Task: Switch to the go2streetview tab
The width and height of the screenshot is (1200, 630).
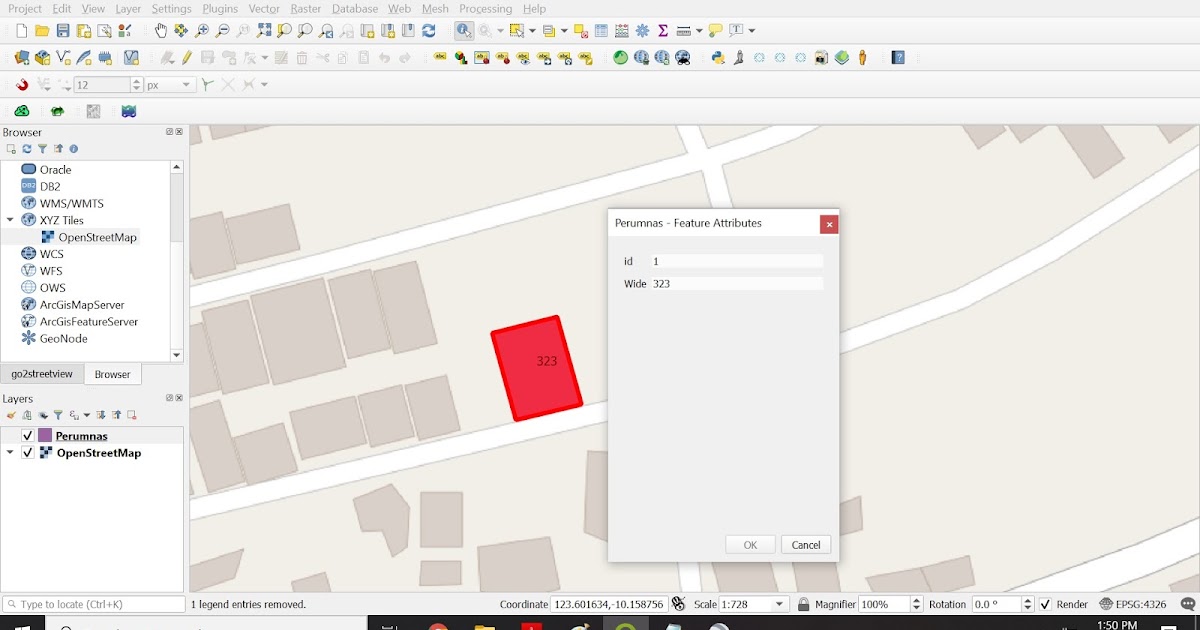Action: (41, 374)
